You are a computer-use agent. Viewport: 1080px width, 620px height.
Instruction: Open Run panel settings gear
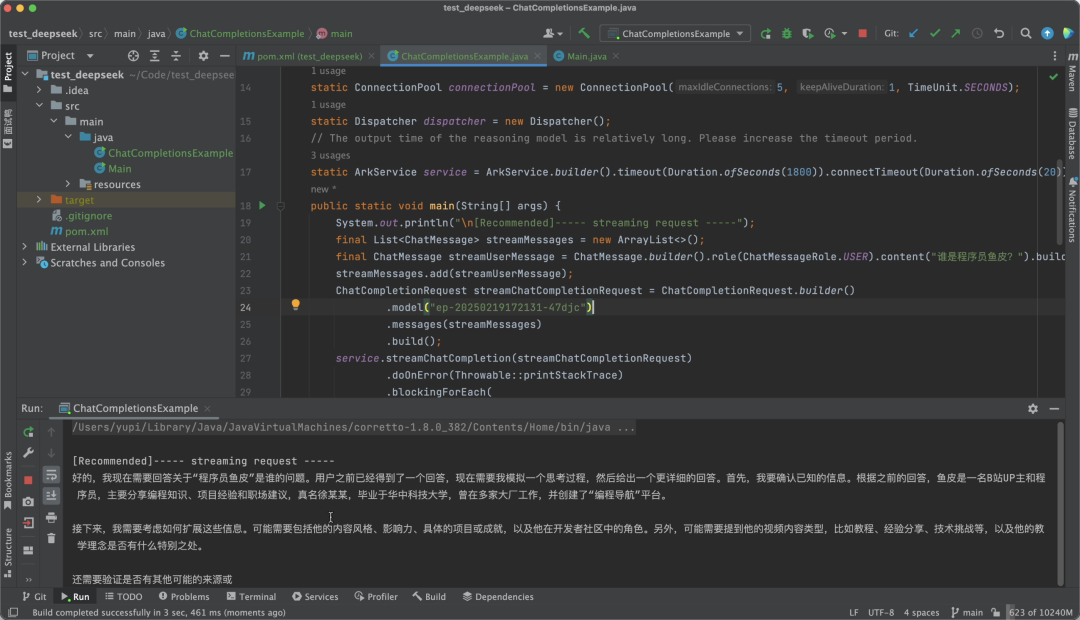[x=1032, y=409]
